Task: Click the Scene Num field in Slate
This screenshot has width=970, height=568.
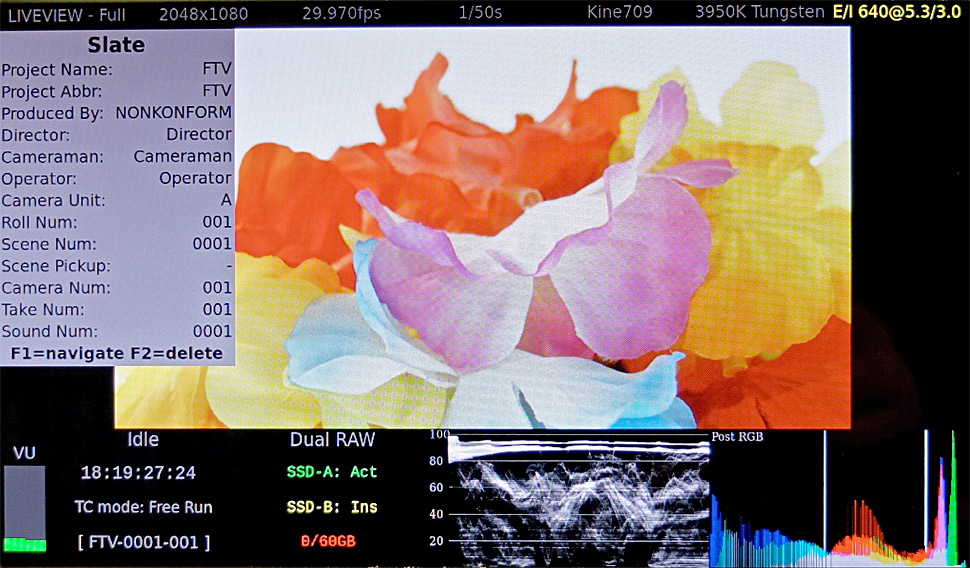Action: click(116, 244)
